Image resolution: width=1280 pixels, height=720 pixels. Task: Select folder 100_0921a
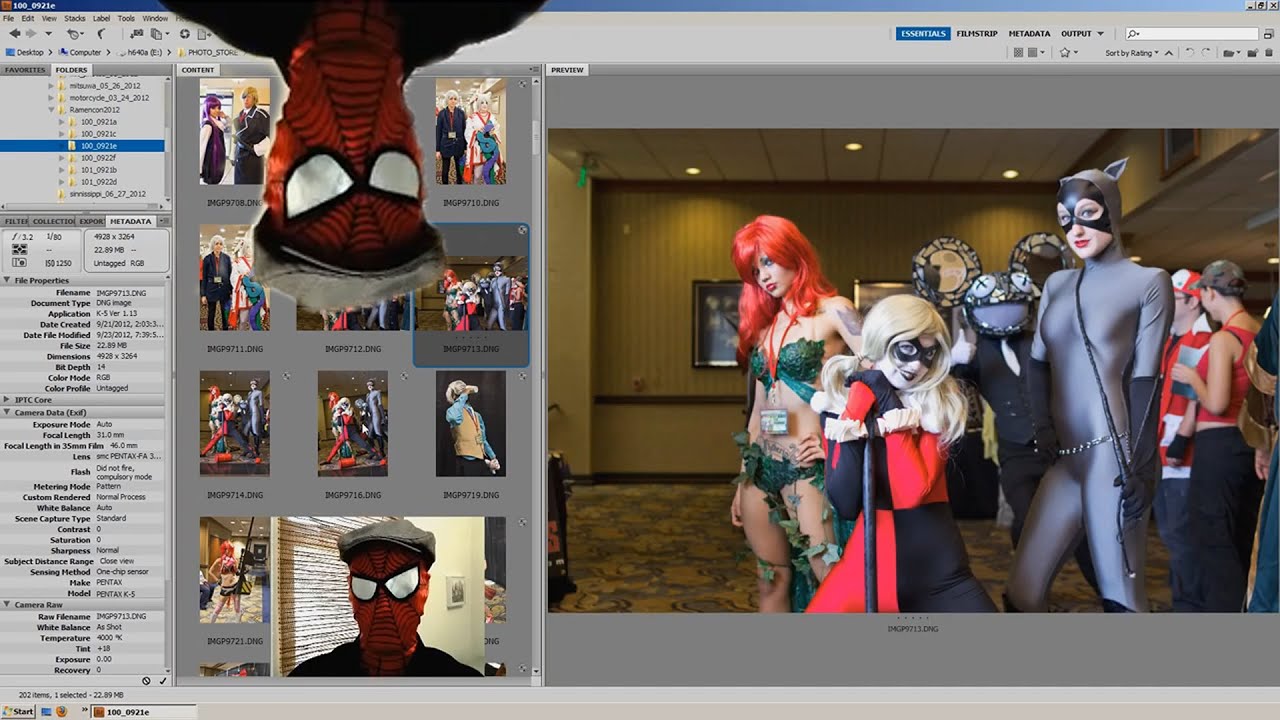click(x=98, y=122)
